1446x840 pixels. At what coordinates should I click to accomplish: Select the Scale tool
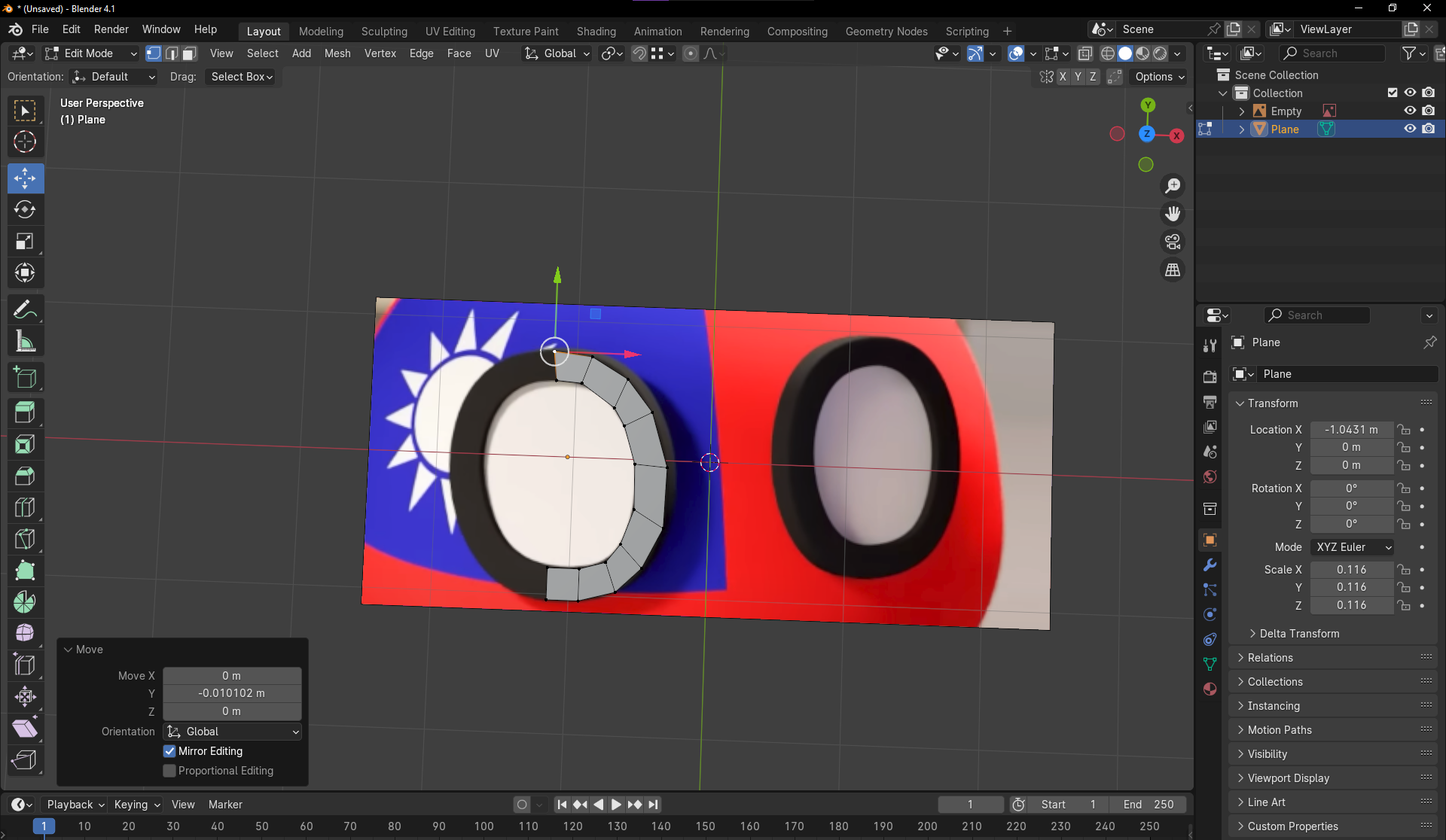(25, 242)
